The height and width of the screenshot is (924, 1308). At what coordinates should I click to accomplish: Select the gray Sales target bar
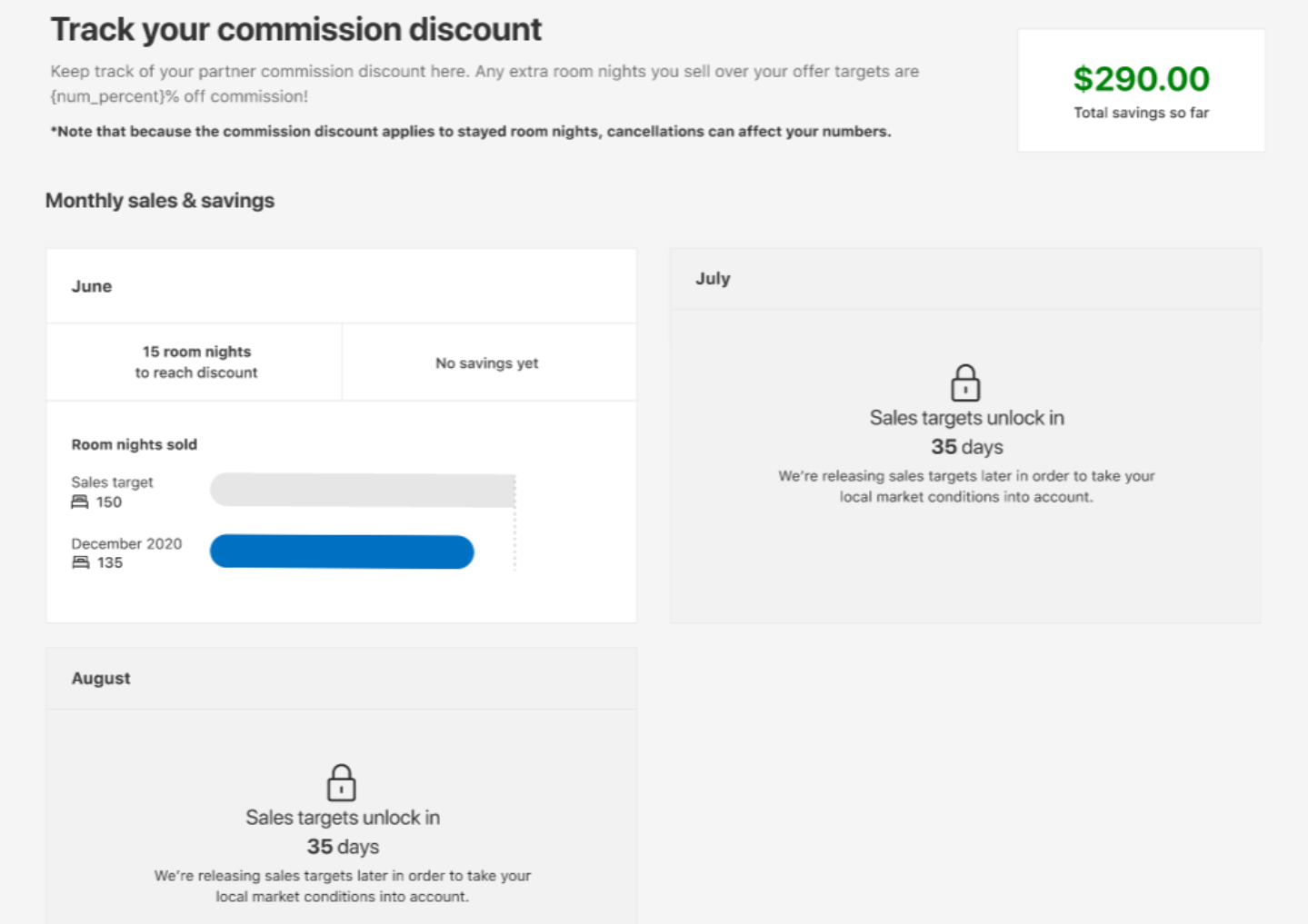[x=363, y=491]
